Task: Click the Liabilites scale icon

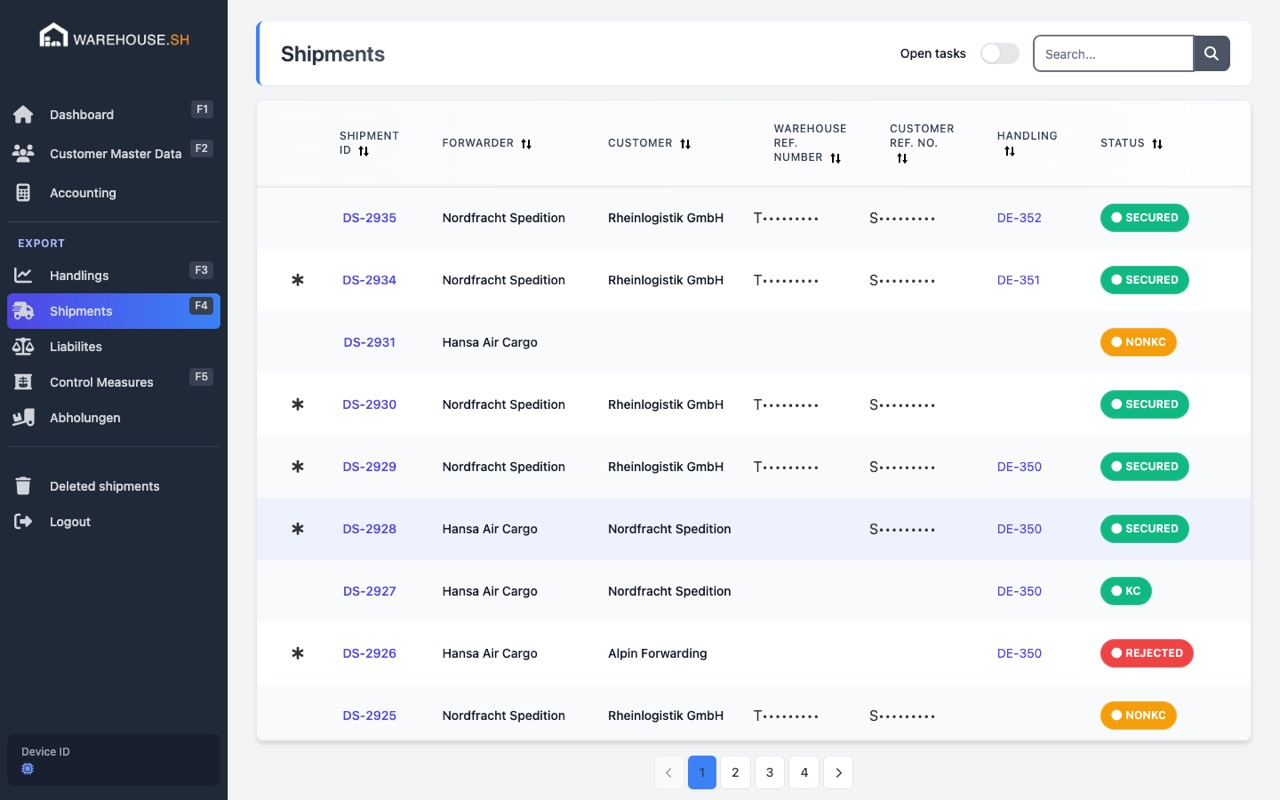Action: tap(23, 346)
